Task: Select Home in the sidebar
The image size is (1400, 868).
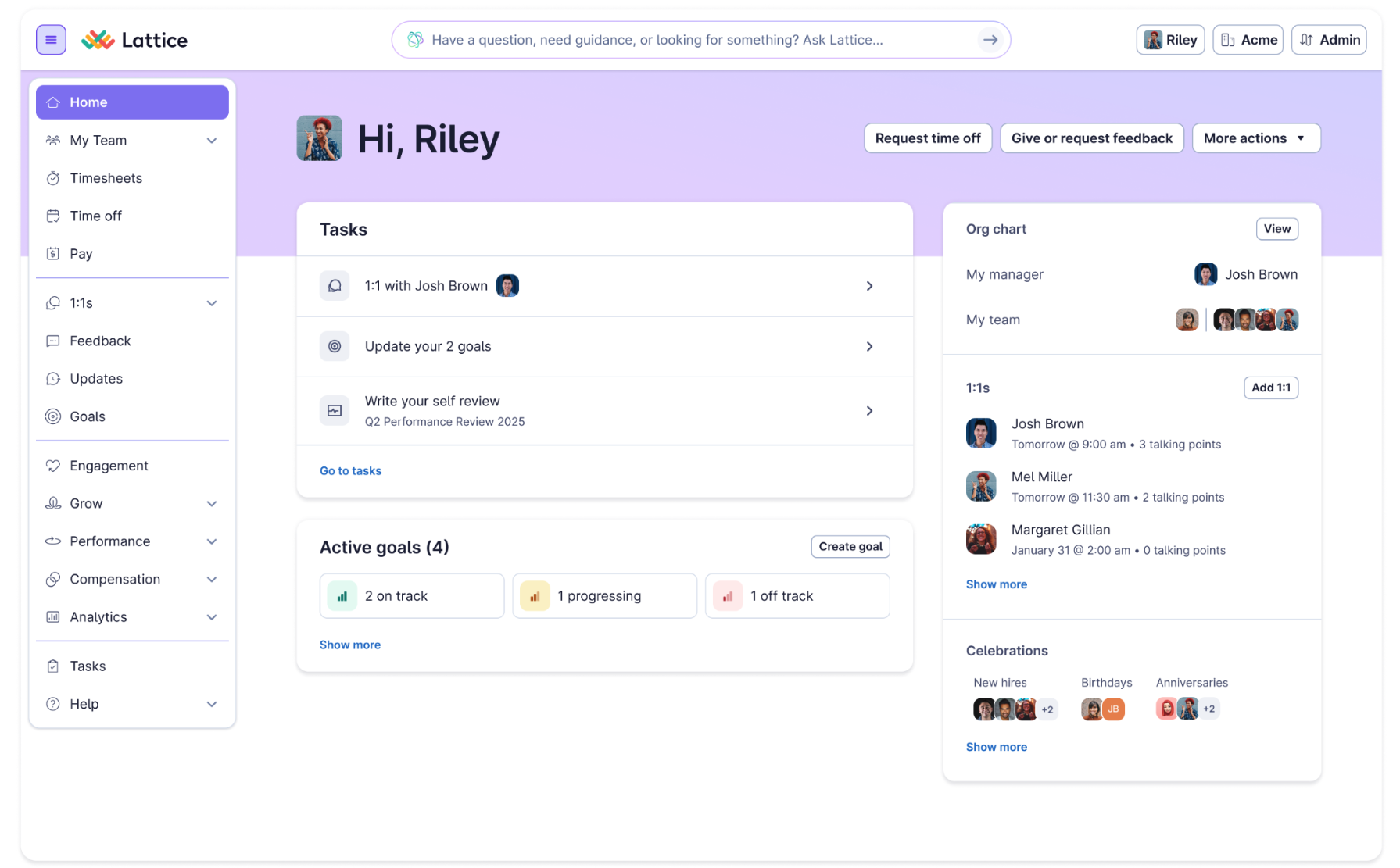Action: point(132,102)
